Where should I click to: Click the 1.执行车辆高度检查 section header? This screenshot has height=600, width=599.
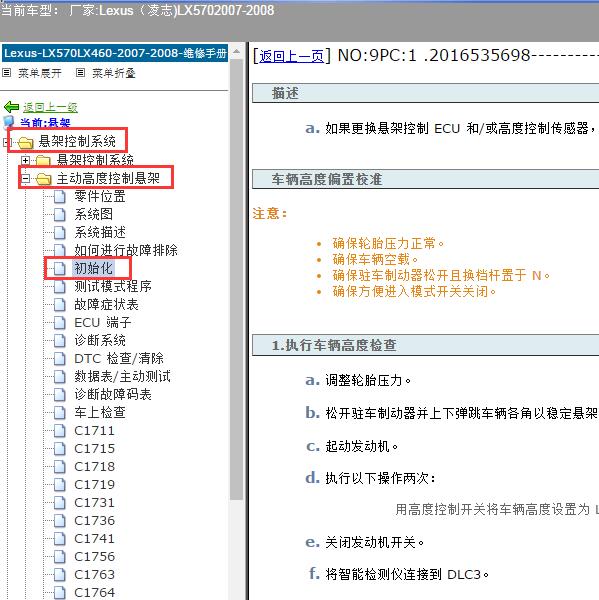coord(426,345)
